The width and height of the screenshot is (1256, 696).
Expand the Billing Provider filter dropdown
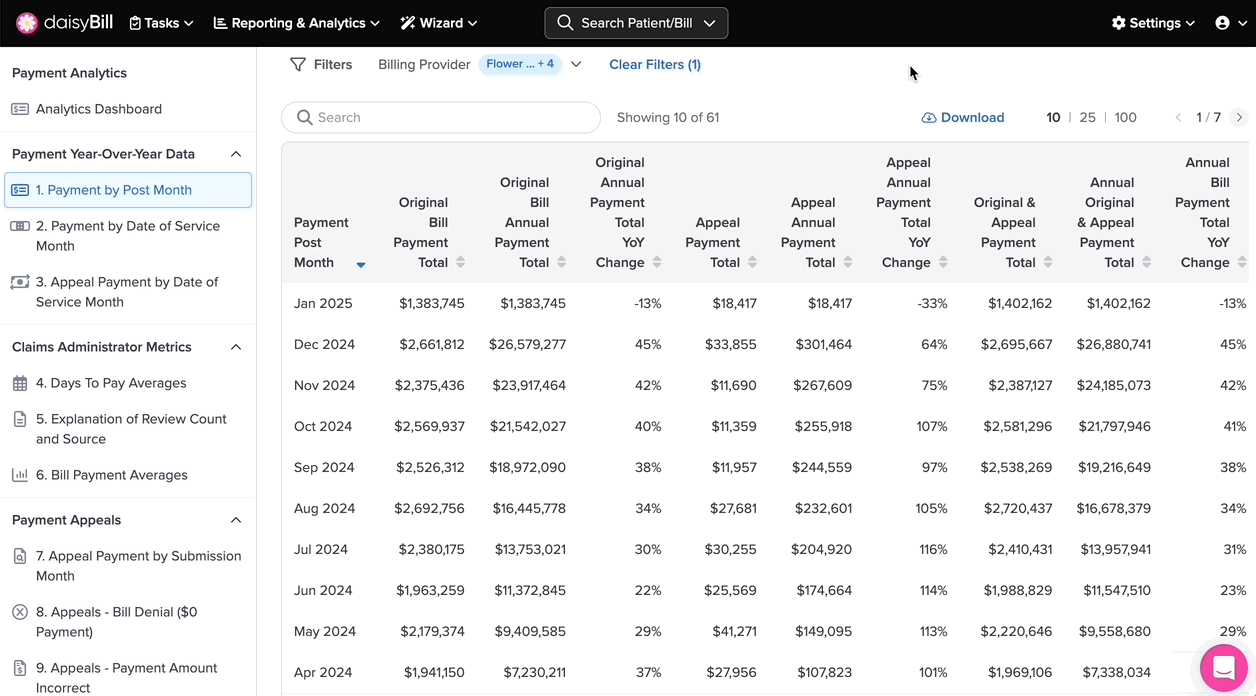pyautogui.click(x=576, y=64)
